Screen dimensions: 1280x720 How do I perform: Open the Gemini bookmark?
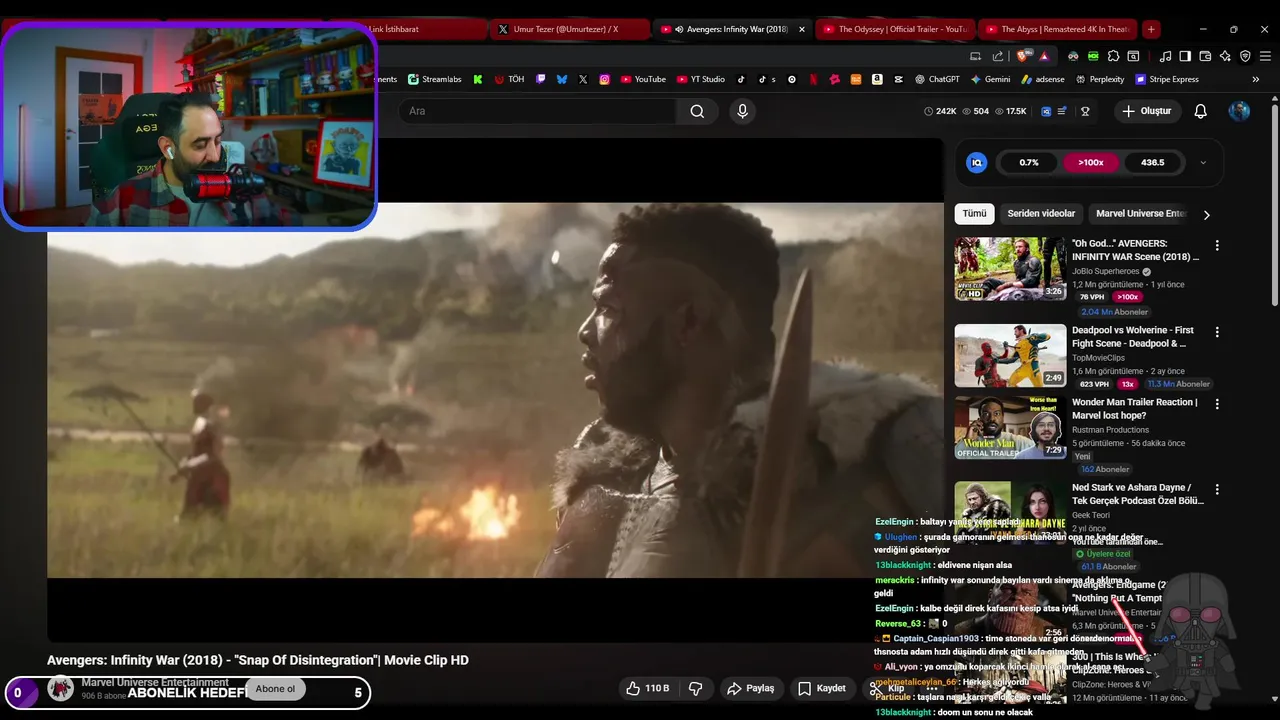tap(990, 79)
